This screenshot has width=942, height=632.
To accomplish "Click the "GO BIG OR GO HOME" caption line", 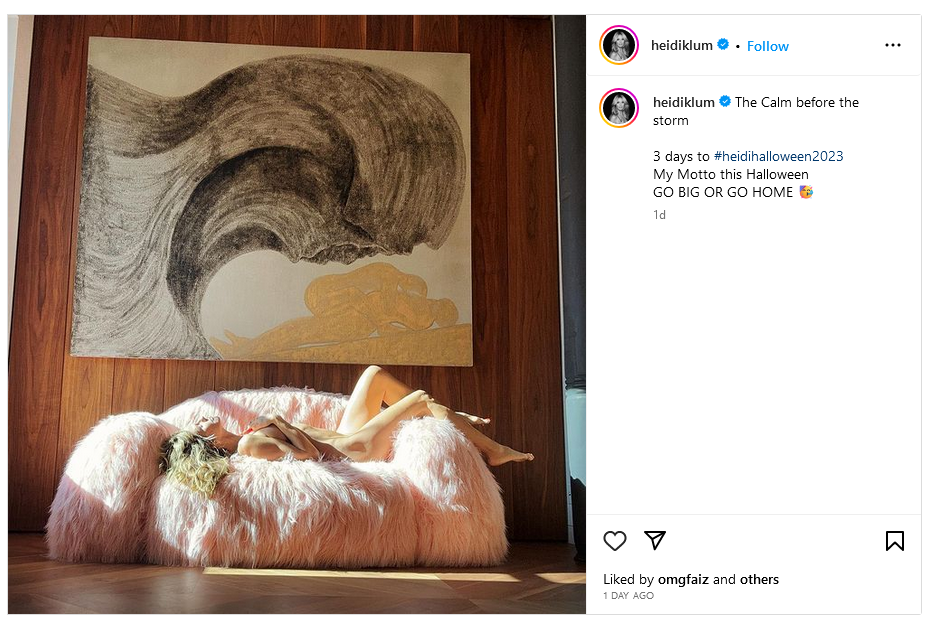I will pyautogui.click(x=723, y=192).
